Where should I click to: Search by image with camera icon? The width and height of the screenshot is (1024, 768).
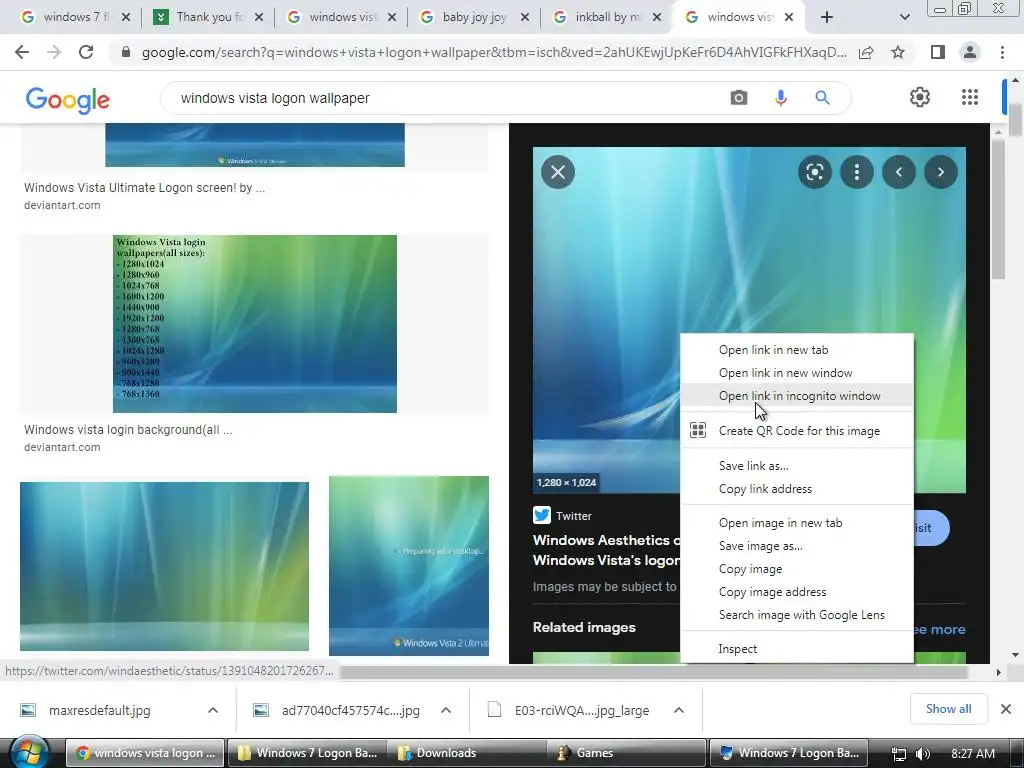coord(739,98)
